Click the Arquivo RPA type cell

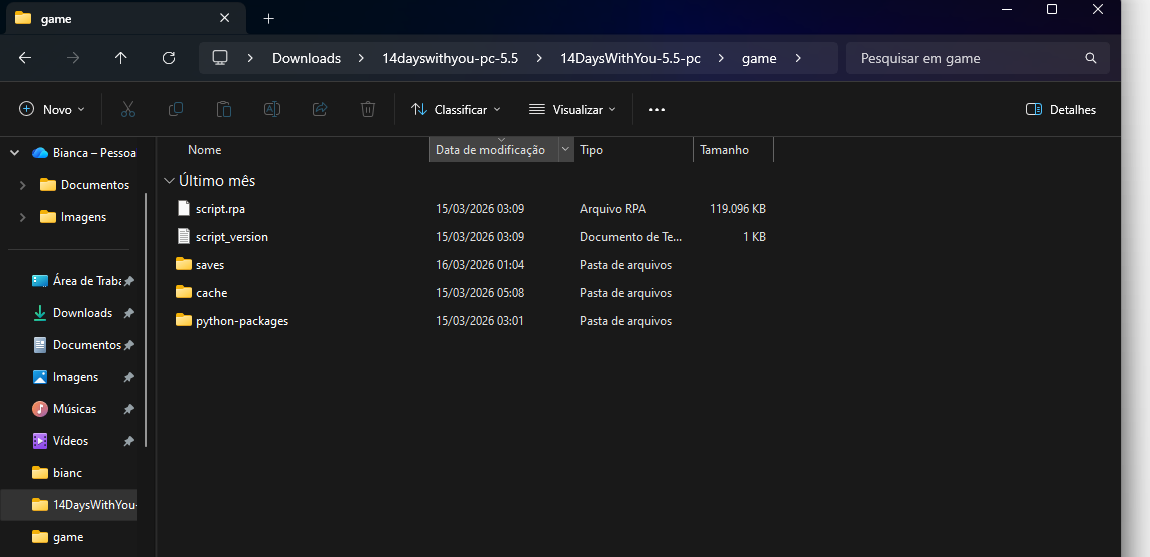[613, 209]
